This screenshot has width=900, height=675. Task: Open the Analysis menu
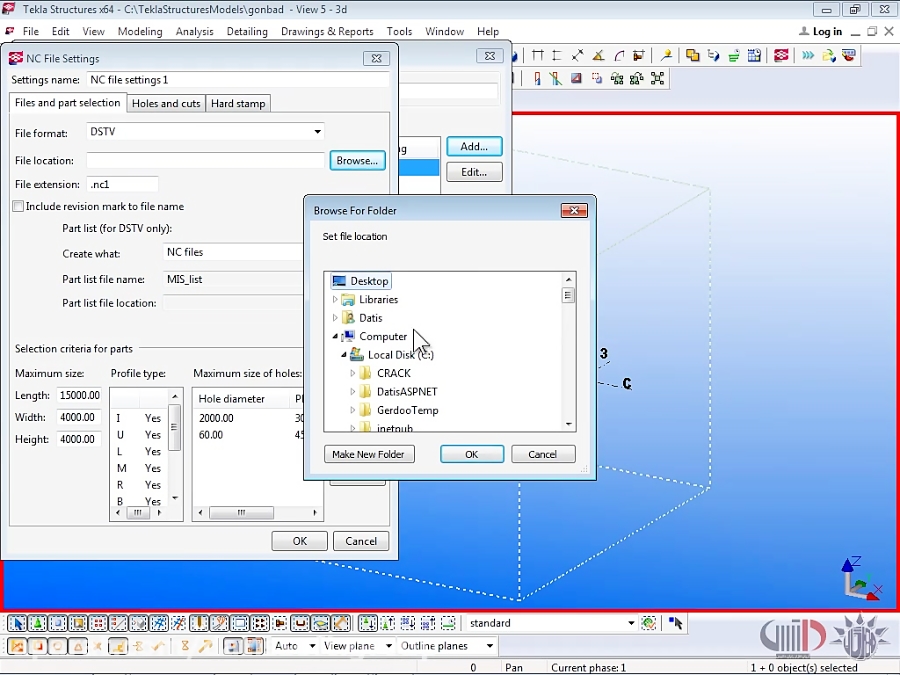(195, 32)
